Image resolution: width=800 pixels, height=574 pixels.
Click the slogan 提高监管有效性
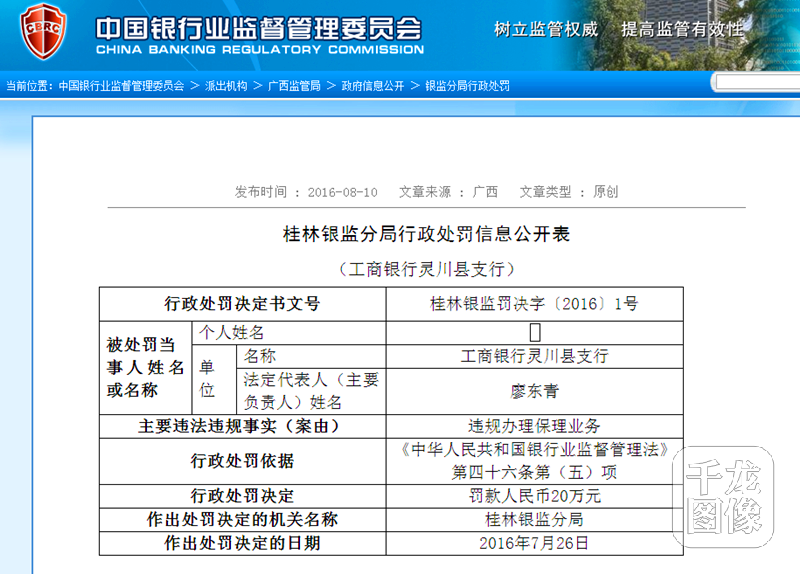(x=682, y=29)
